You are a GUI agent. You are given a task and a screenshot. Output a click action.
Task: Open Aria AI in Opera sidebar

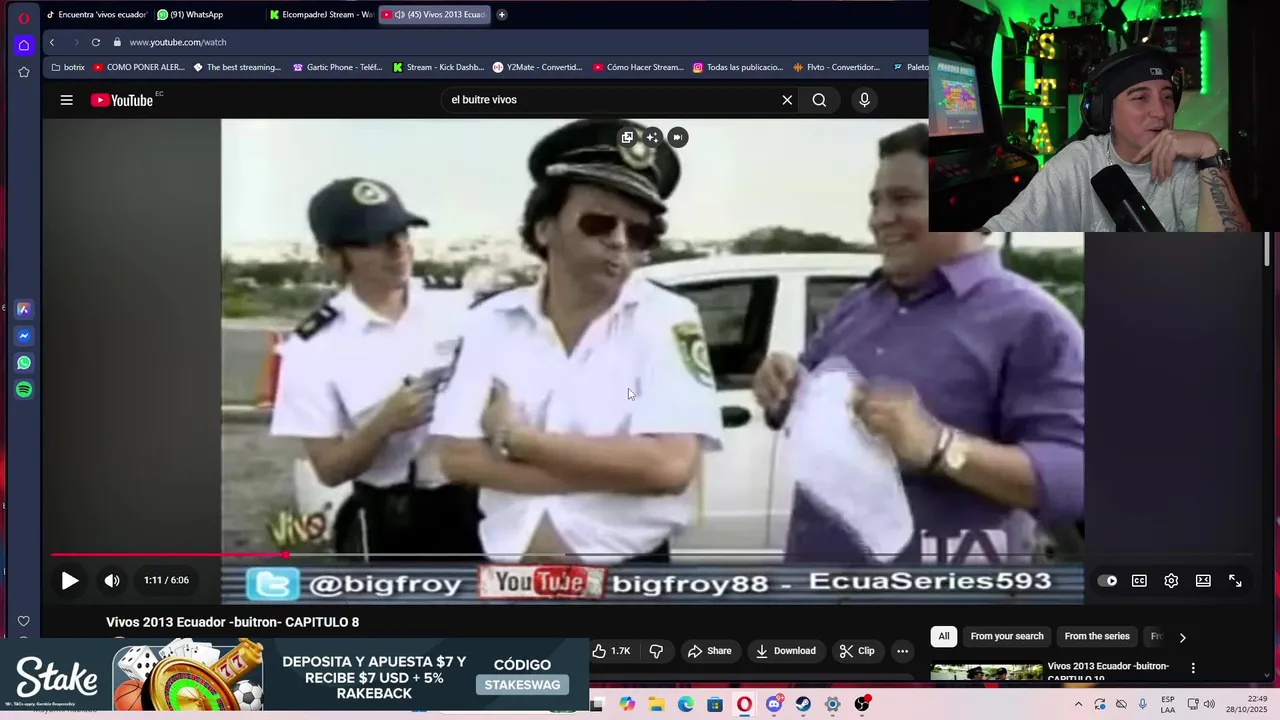[24, 309]
